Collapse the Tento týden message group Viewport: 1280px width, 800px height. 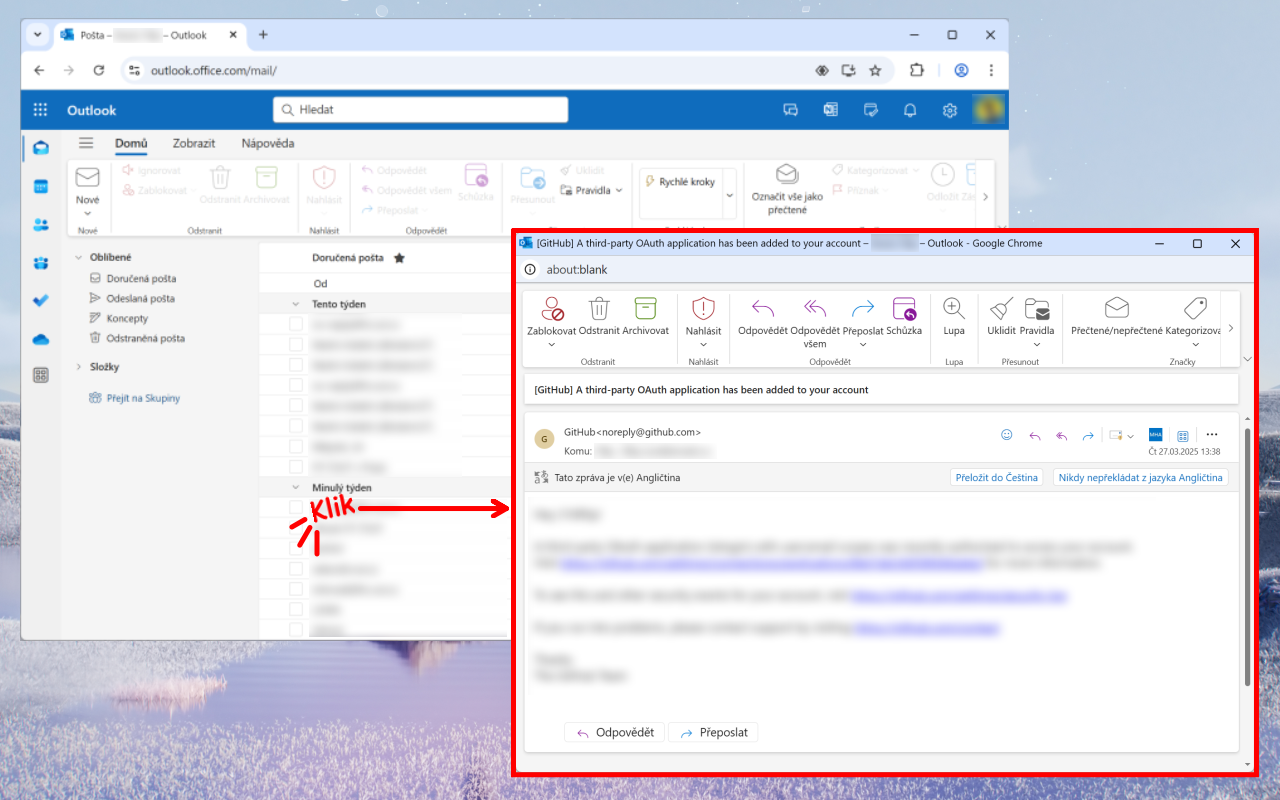tap(295, 304)
